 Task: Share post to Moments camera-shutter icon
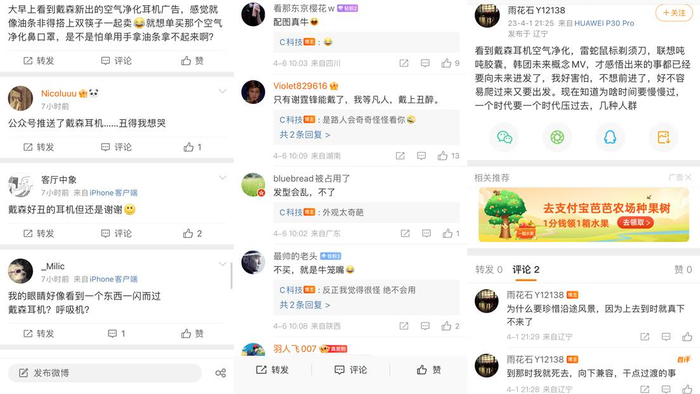557,137
